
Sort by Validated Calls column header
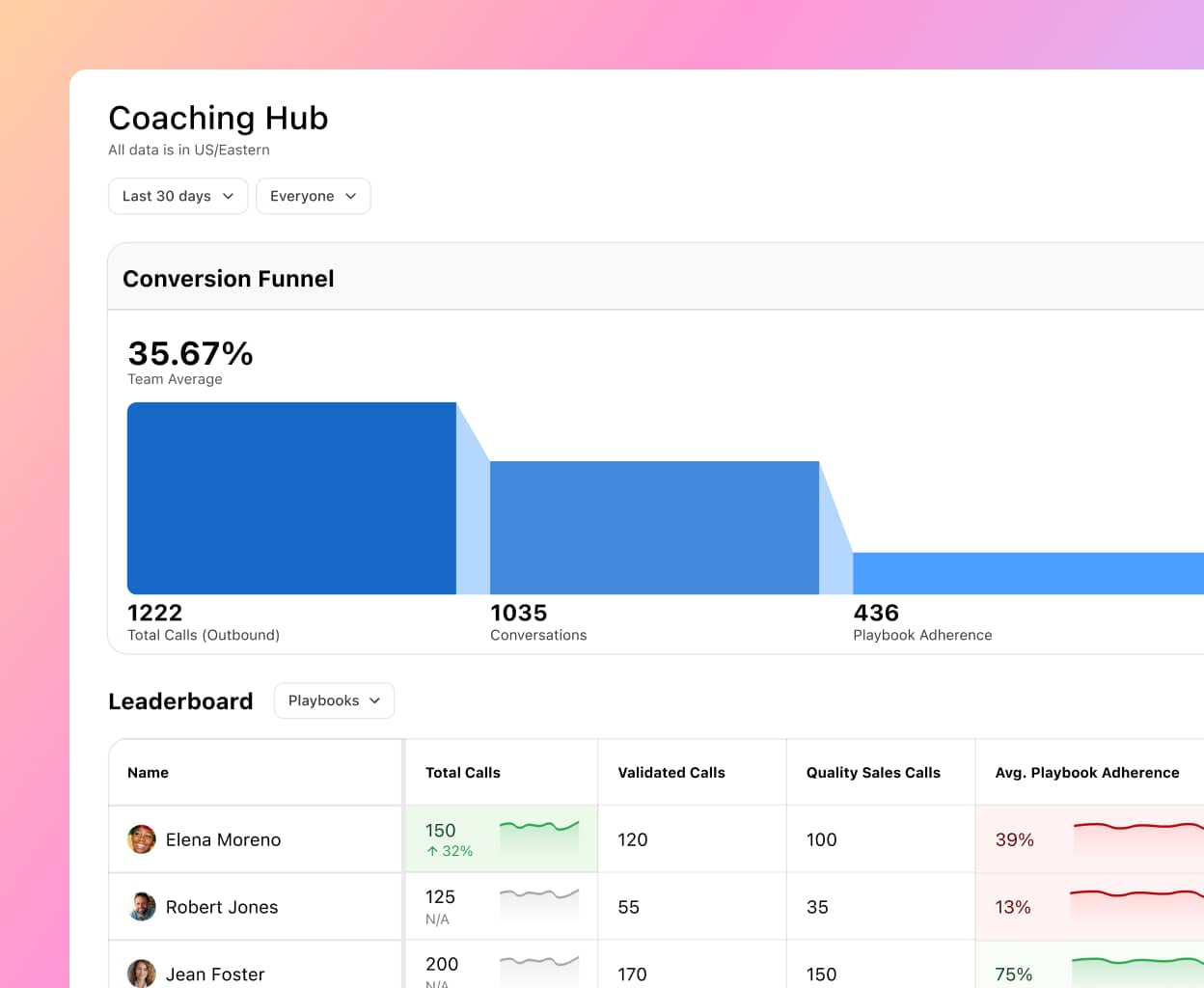(x=671, y=773)
